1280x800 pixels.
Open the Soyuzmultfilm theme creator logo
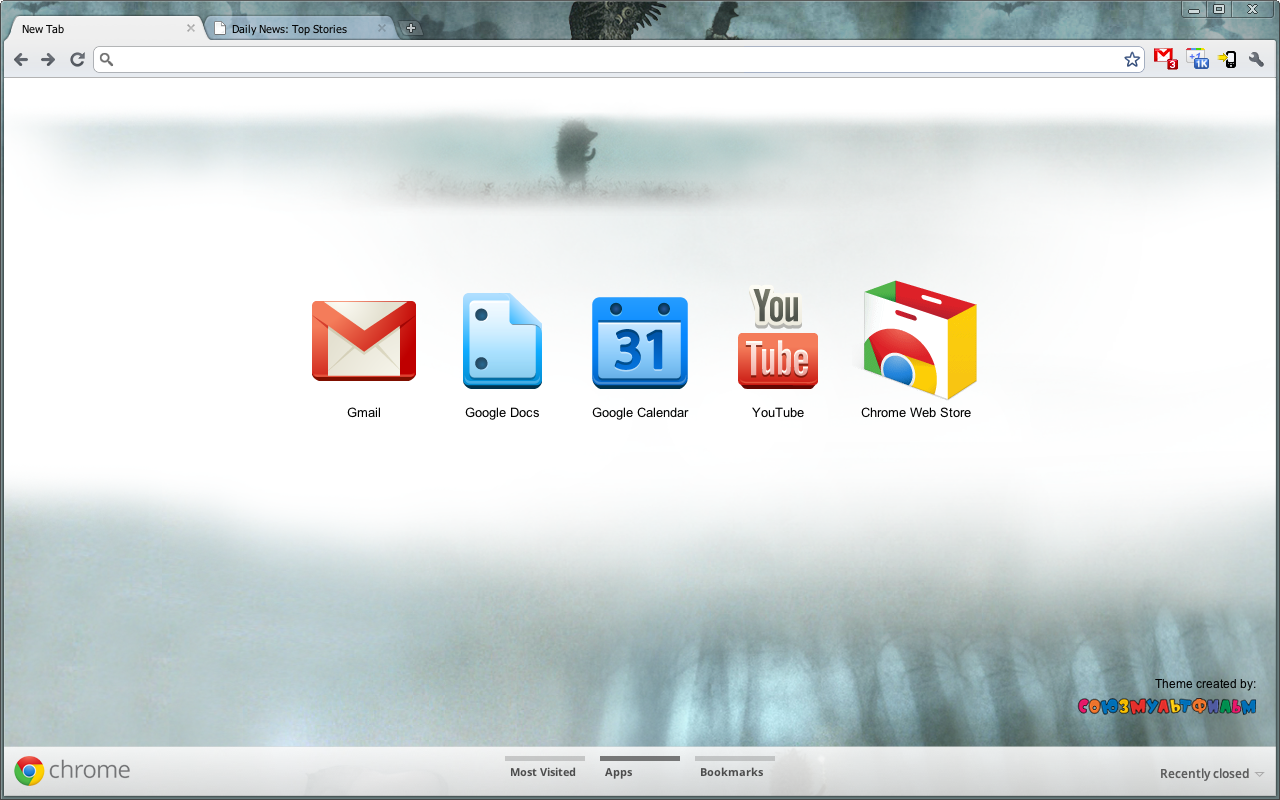(1167, 707)
